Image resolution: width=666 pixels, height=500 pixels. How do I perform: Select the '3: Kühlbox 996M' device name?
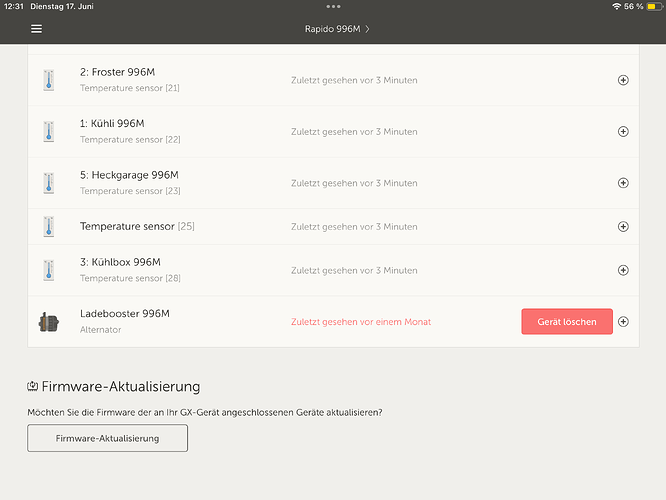[120, 262]
